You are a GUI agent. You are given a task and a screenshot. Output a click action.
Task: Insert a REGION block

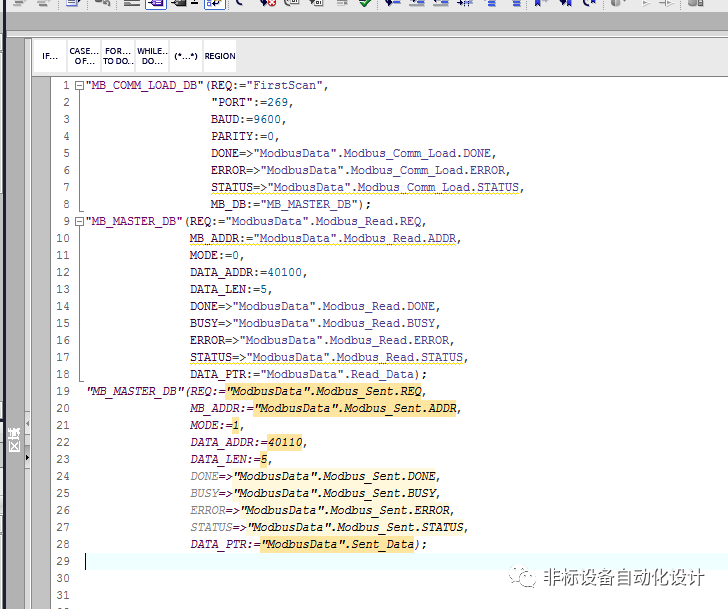(220, 56)
